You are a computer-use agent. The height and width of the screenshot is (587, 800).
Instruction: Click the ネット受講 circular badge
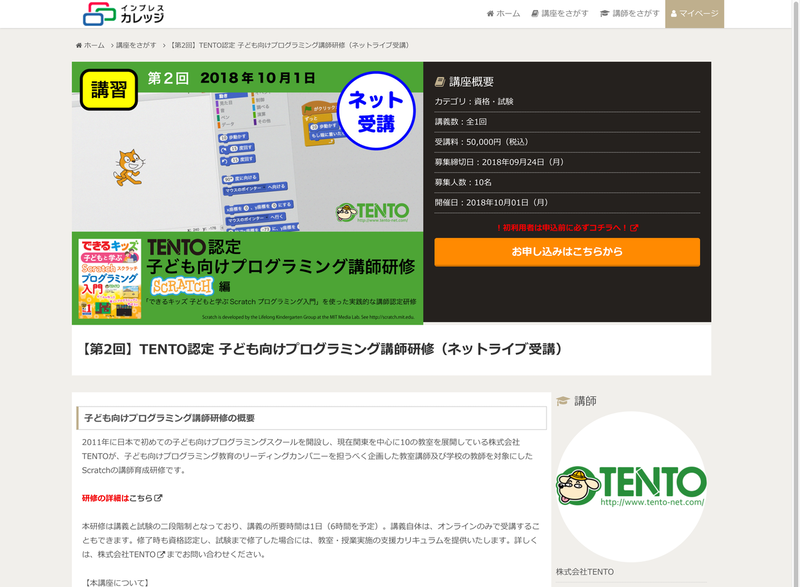pyautogui.click(x=376, y=111)
